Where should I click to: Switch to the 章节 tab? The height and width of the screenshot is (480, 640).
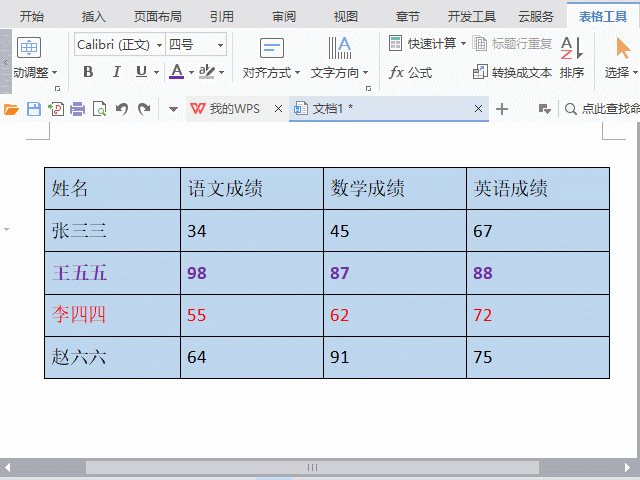407,17
